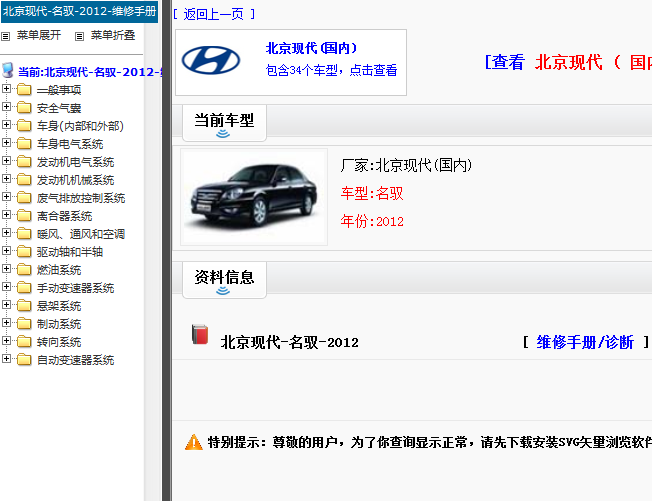
Task: Click the folder icon for 发动机电气系统
Action: pyautogui.click(x=24, y=162)
